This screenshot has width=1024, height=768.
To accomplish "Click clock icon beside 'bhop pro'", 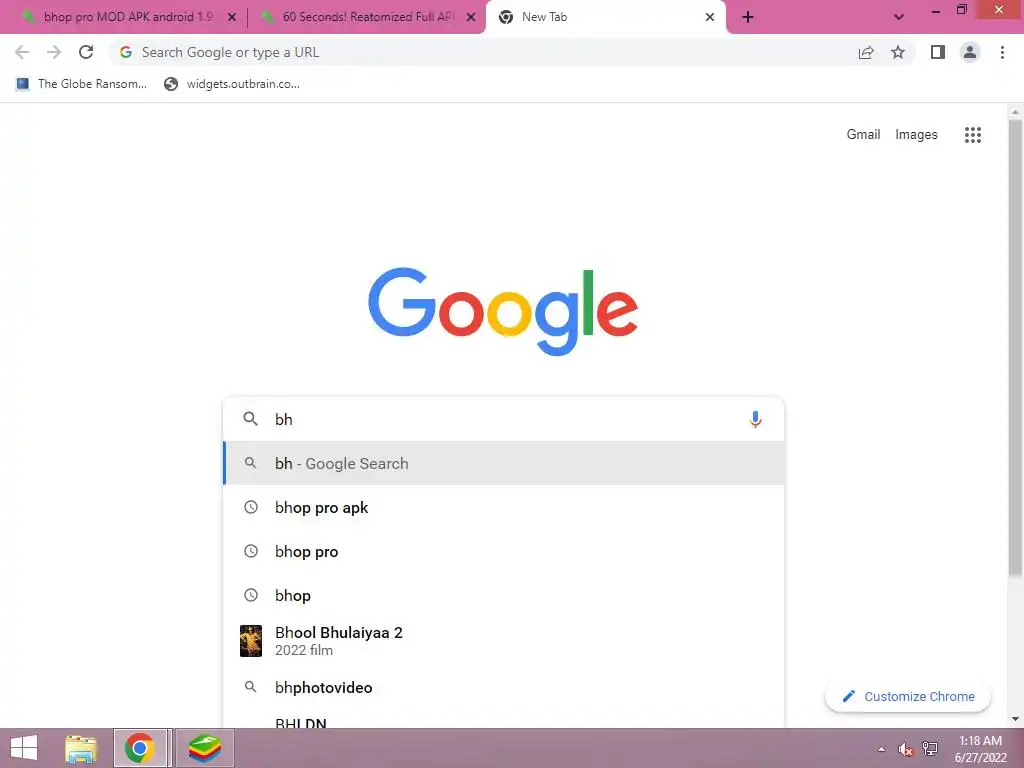I will [251, 551].
